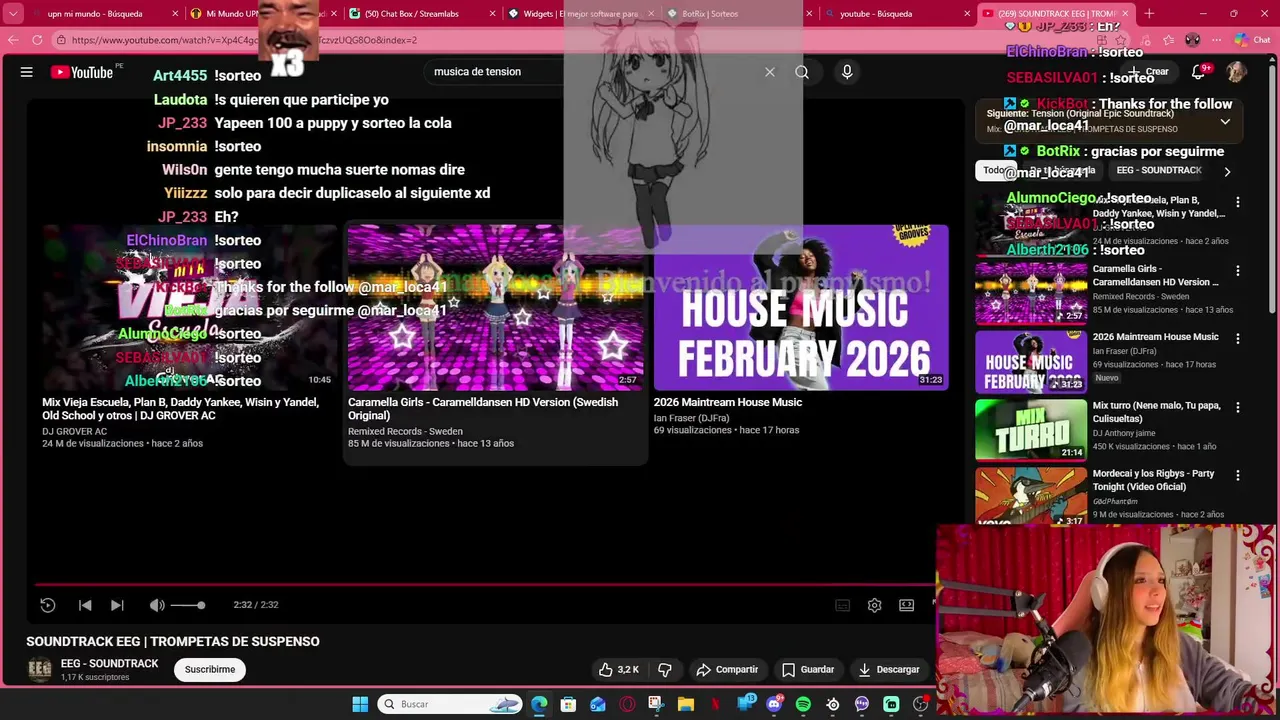Screen dimensions: 1280x720
Task: Open the EEG - SOUNDTRACK channel name link
Action: click(x=110, y=664)
